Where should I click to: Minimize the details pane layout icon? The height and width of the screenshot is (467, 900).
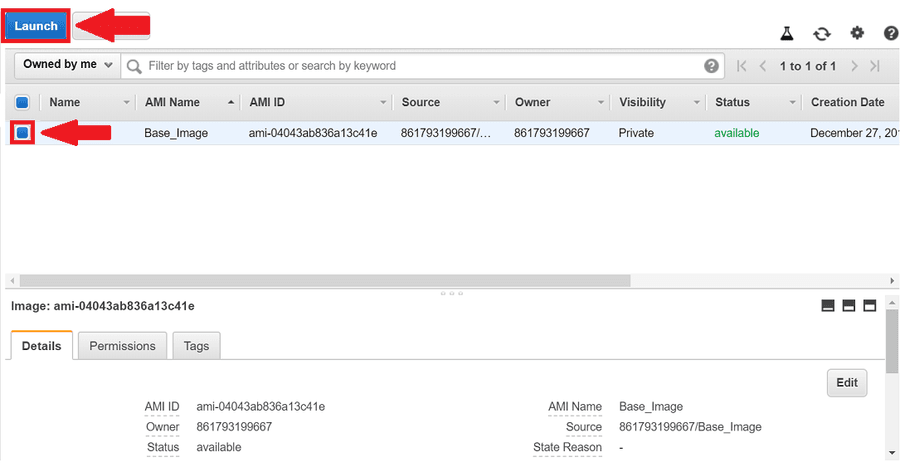pyautogui.click(x=828, y=306)
